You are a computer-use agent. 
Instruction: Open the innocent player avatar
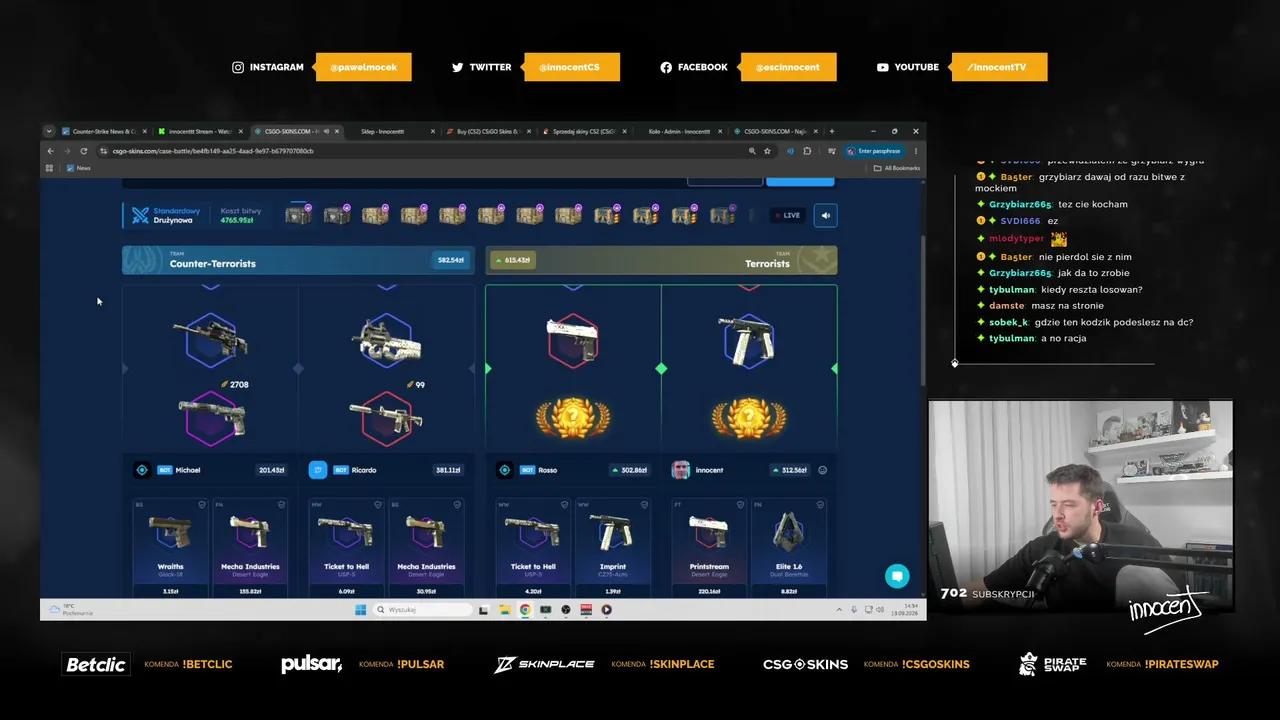(x=681, y=470)
